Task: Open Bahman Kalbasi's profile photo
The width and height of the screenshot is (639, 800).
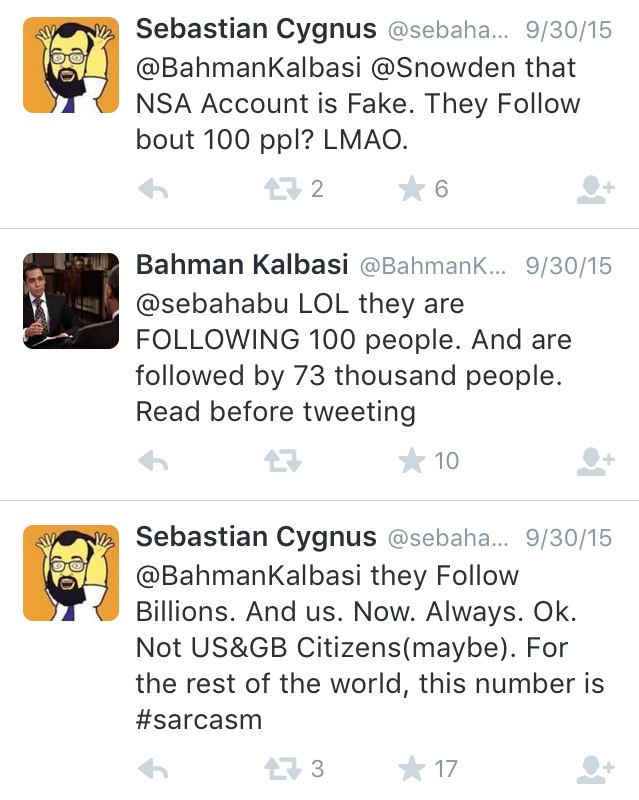Action: 71,300
